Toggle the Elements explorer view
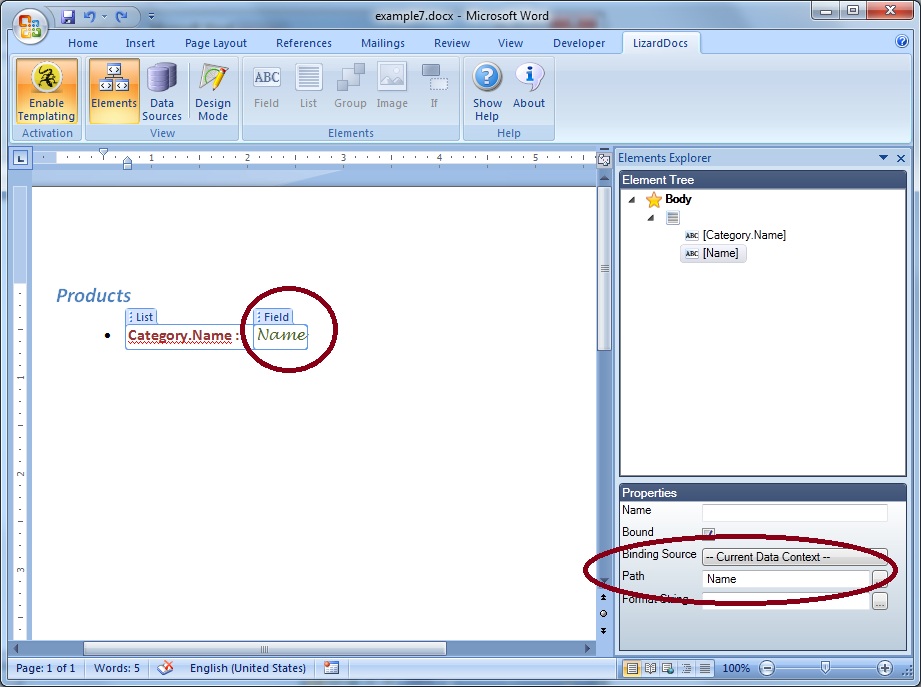 click(114, 91)
